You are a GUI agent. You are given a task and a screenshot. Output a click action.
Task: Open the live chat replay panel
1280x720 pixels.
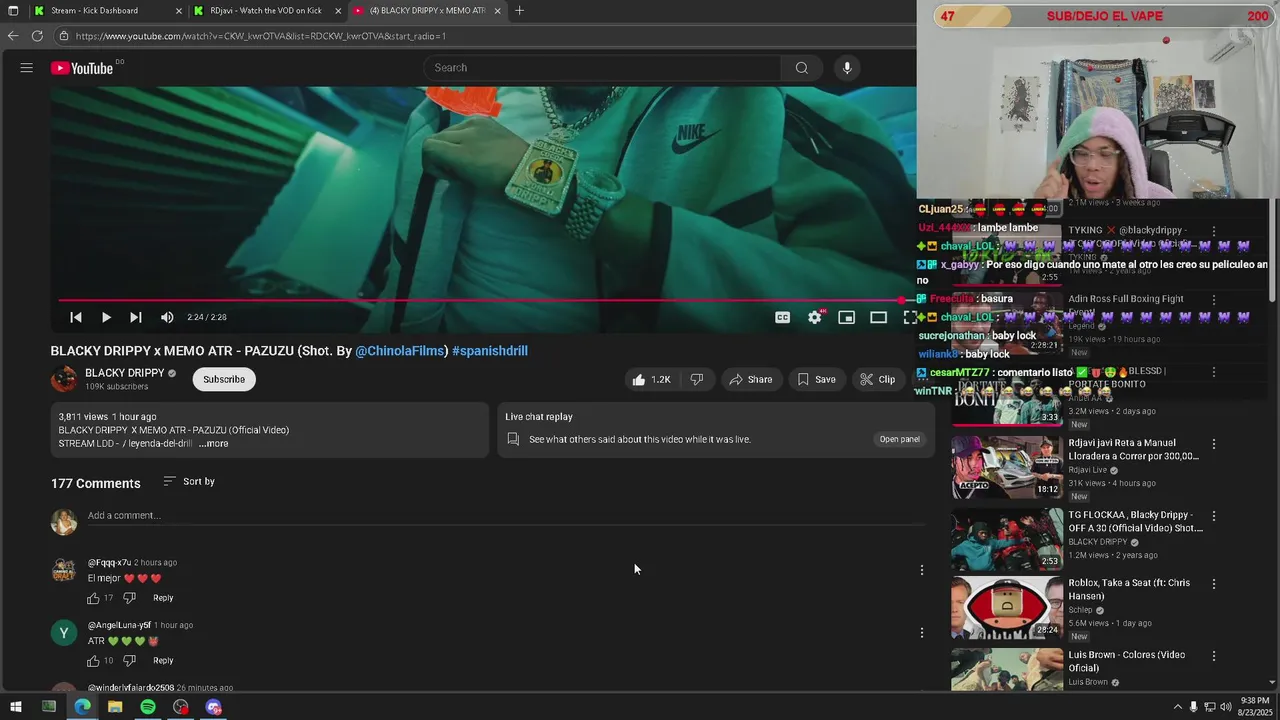tap(899, 439)
